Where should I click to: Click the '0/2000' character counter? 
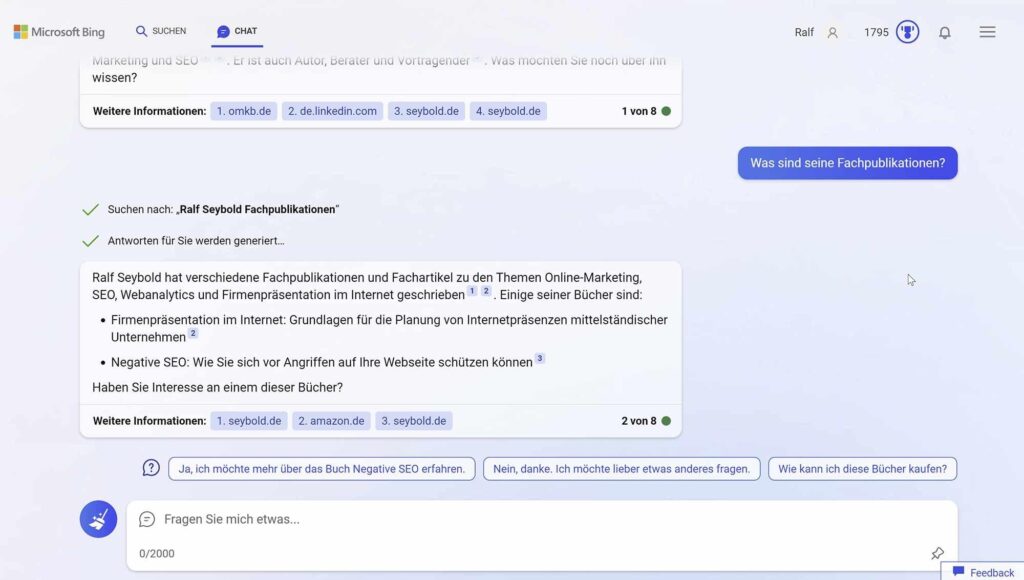coord(157,553)
